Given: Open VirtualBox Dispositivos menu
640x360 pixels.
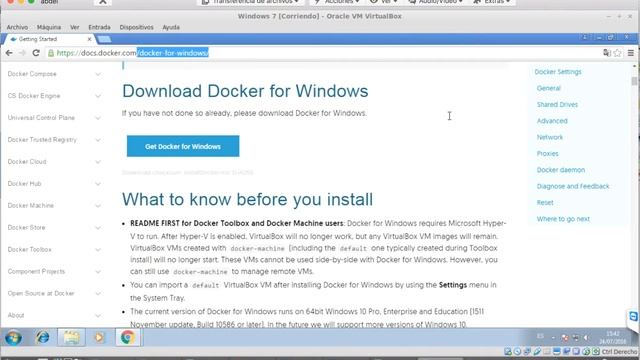Looking at the screenshot, I should [136, 27].
